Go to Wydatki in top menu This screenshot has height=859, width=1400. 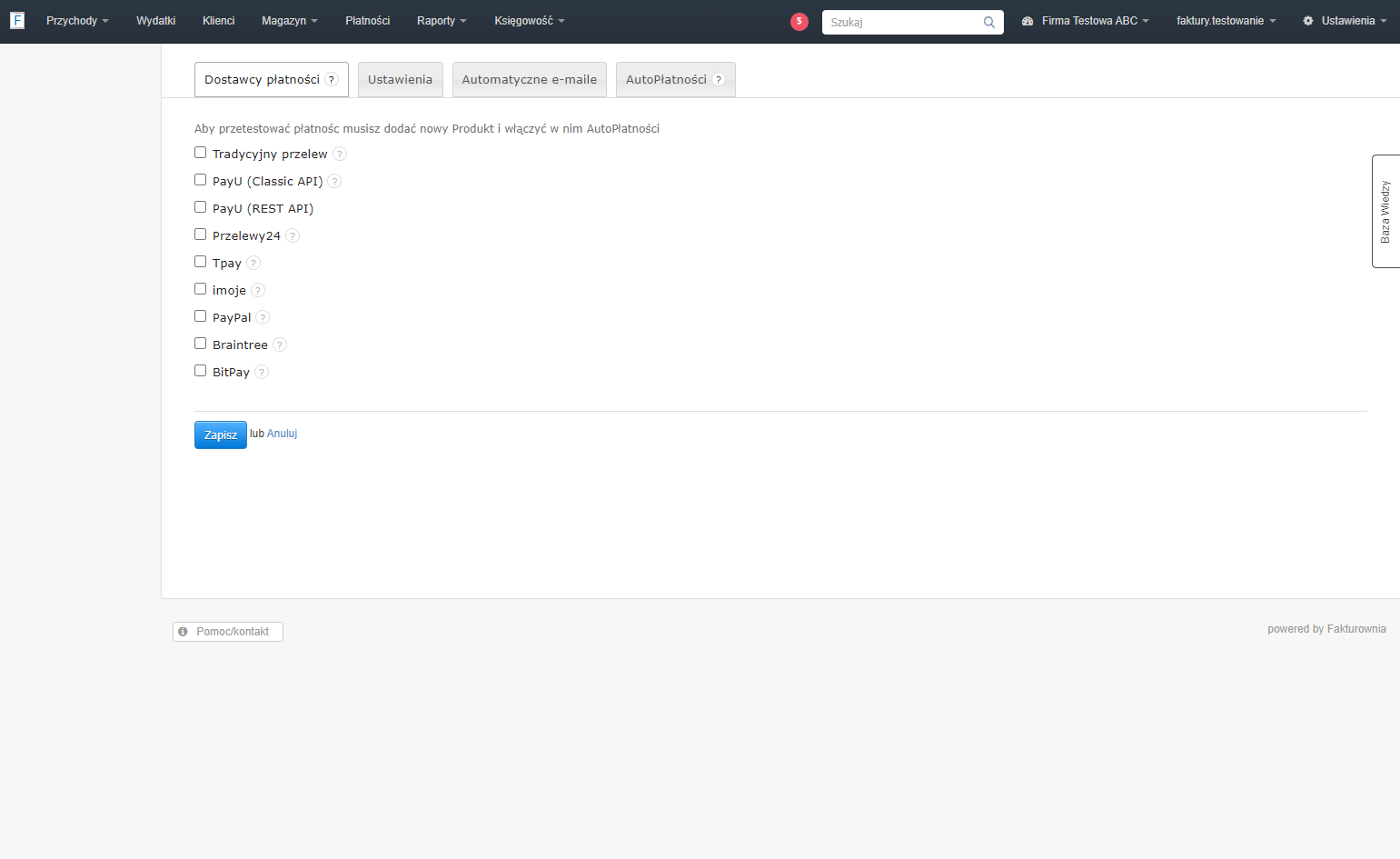pos(156,21)
